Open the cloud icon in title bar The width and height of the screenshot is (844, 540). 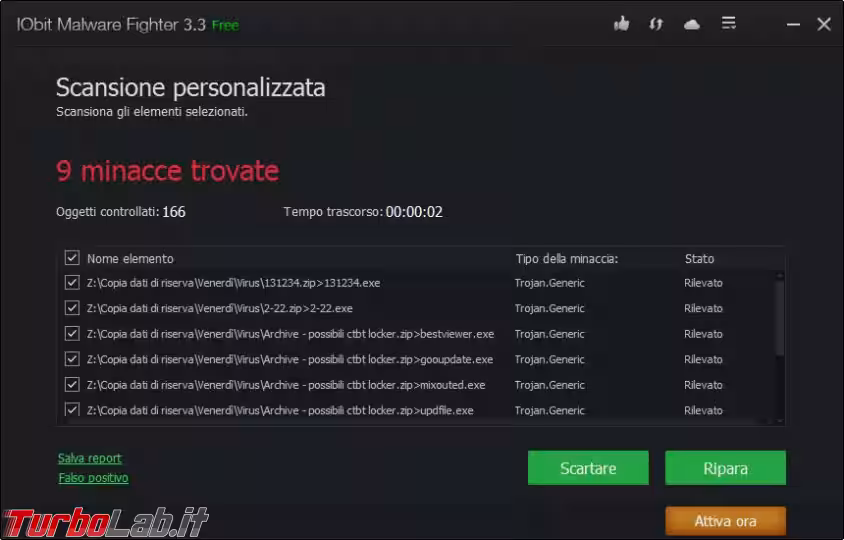(x=692, y=25)
